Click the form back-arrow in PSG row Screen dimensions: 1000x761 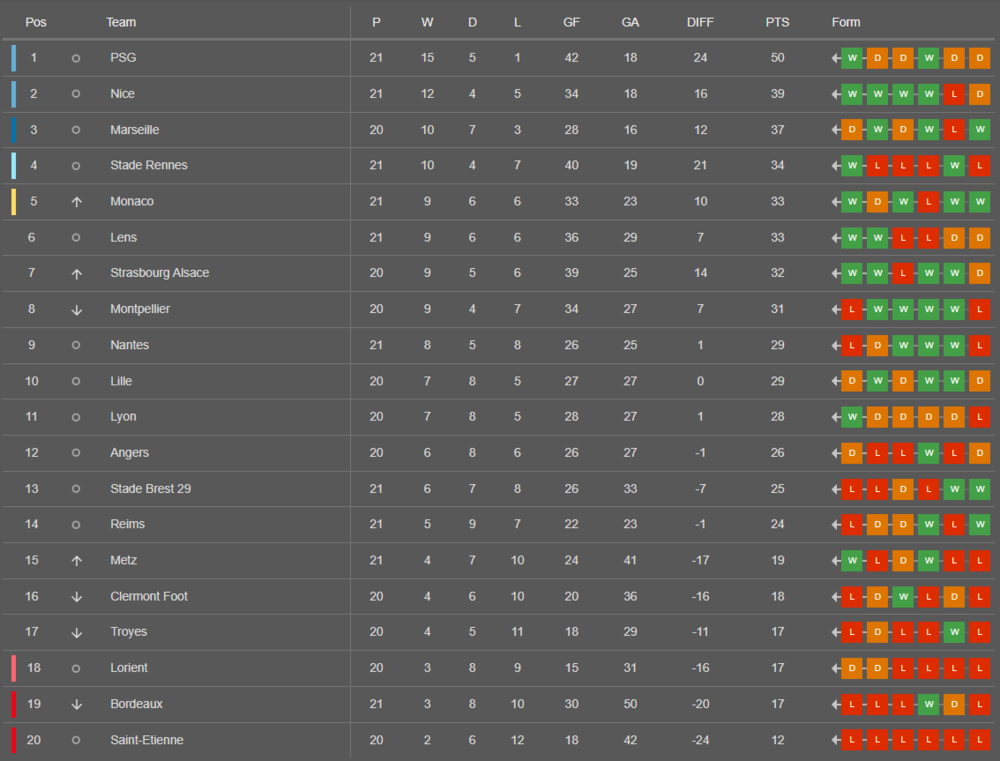[x=835, y=58]
